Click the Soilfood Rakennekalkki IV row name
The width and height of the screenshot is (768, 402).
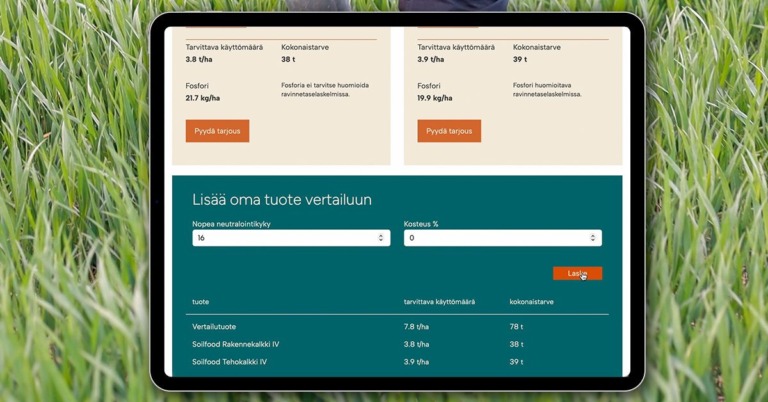pyautogui.click(x=236, y=344)
